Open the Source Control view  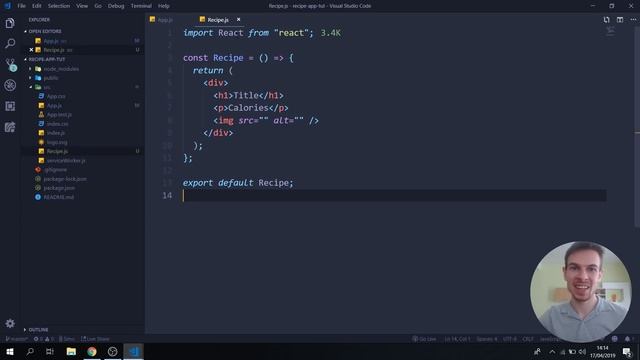click(x=11, y=64)
